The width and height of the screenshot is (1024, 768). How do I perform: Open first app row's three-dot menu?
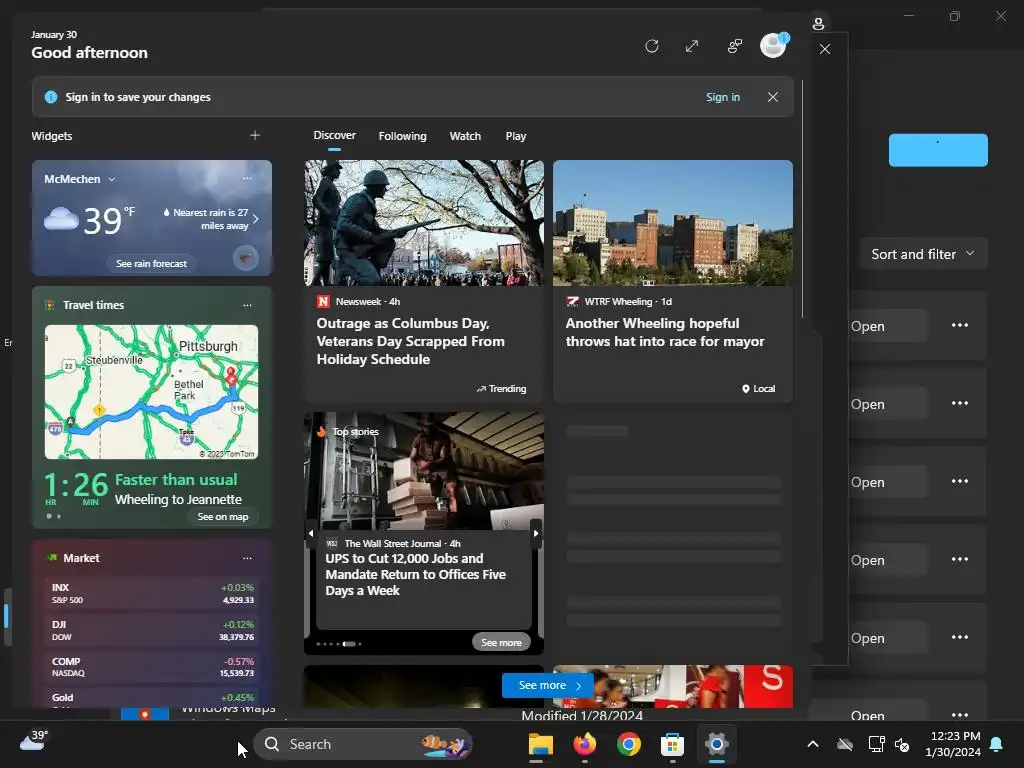[959, 325]
